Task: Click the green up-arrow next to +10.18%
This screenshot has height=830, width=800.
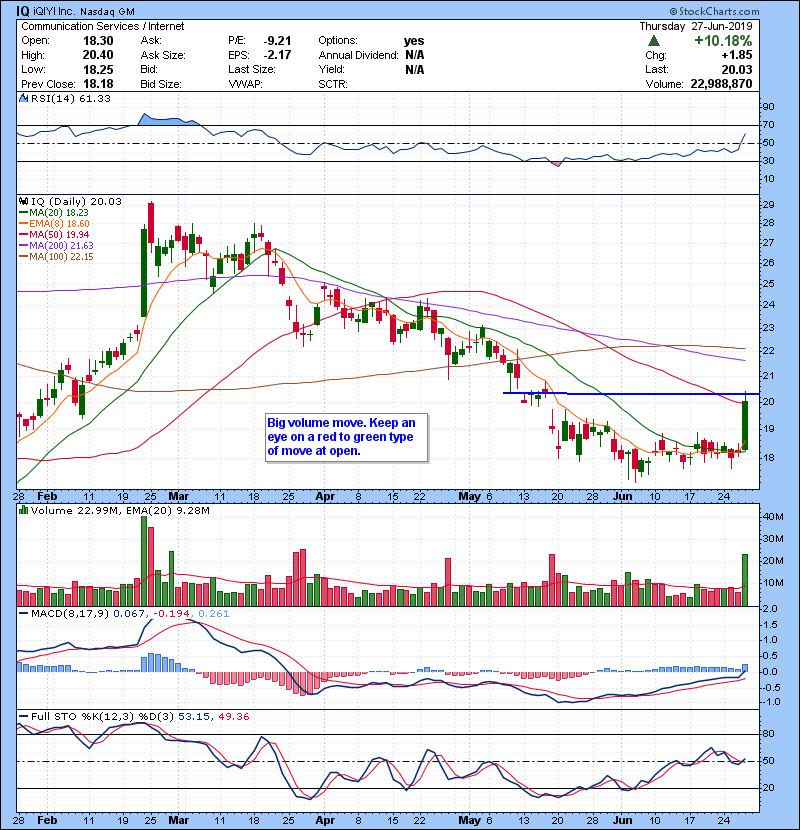Action: click(x=654, y=41)
